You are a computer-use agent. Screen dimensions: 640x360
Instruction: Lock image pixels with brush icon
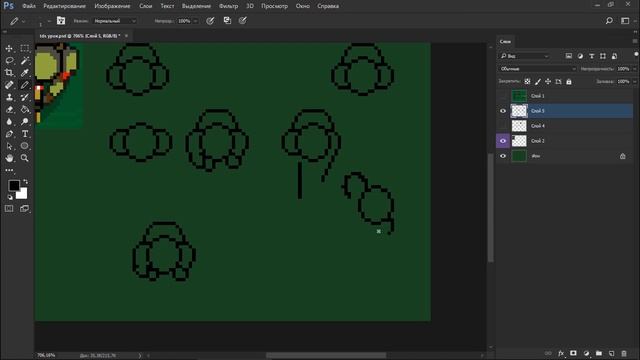click(538, 82)
